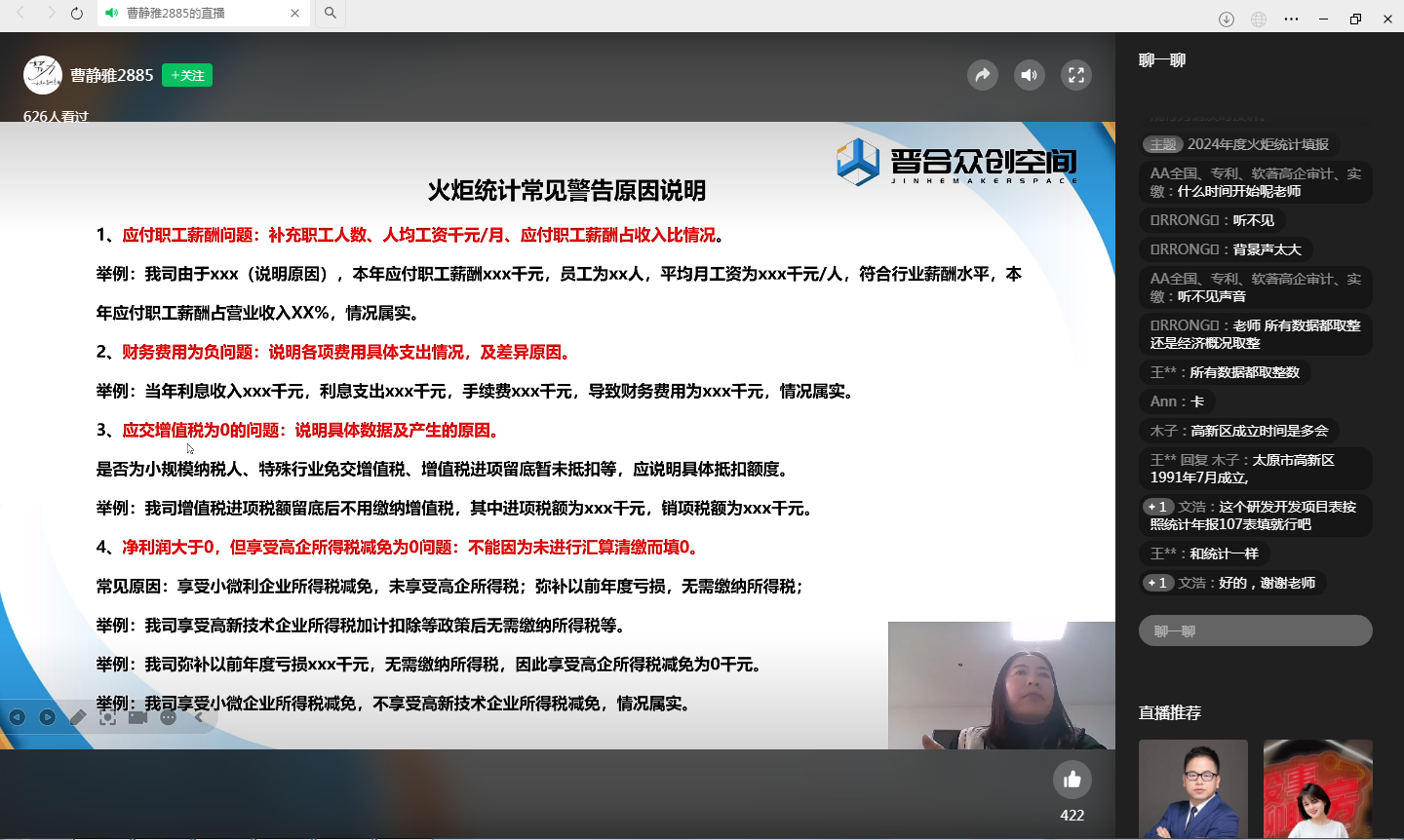Open 曹静雅2885's profile avatar
This screenshot has width=1404, height=840.
(43, 75)
